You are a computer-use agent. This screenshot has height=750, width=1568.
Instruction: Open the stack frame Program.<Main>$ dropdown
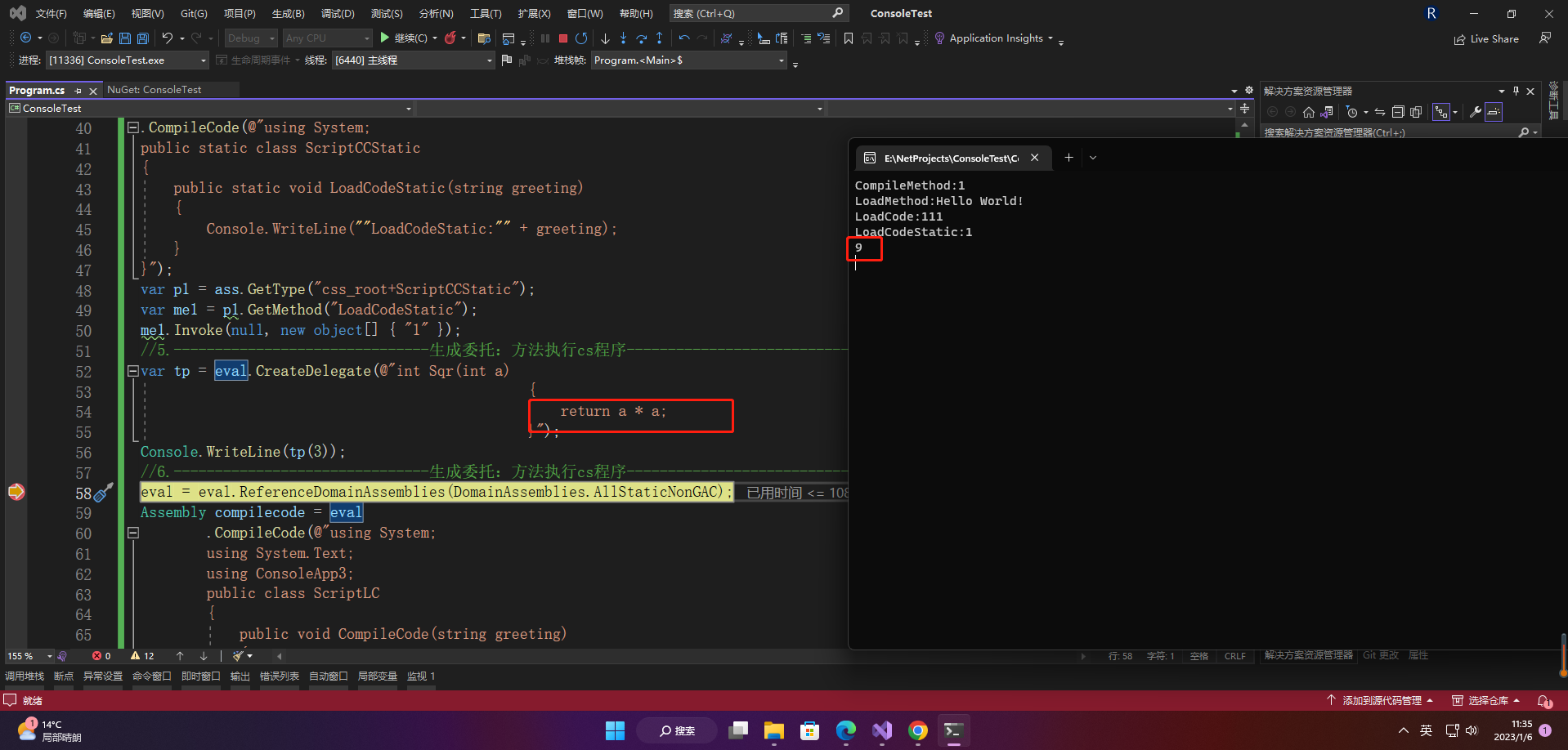pos(689,60)
